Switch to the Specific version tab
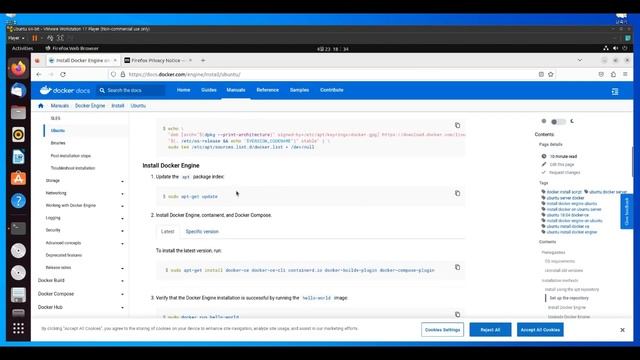The height and width of the screenshot is (360, 640). pyautogui.click(x=202, y=231)
